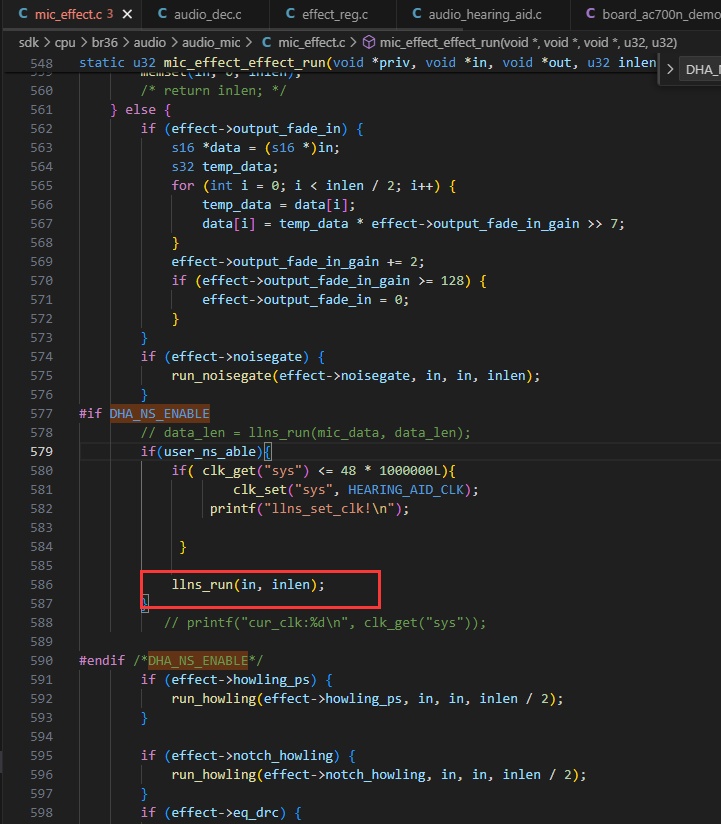Click the DHA search input field
Viewport: 721px width, 824px height.
[702, 69]
